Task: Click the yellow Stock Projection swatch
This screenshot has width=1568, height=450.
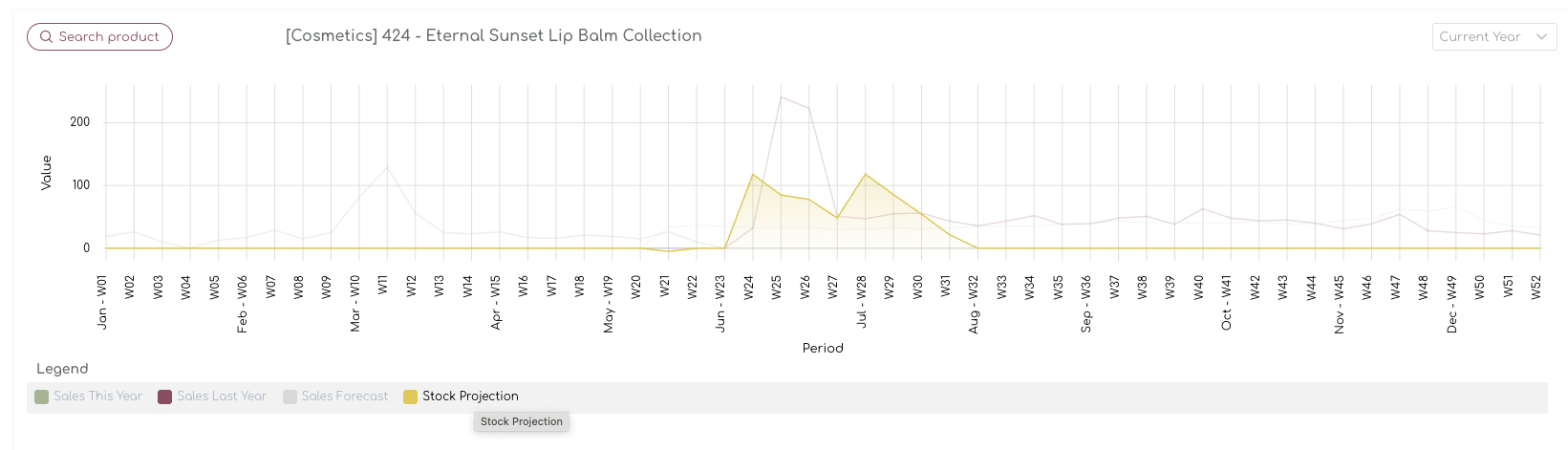Action: [x=410, y=396]
